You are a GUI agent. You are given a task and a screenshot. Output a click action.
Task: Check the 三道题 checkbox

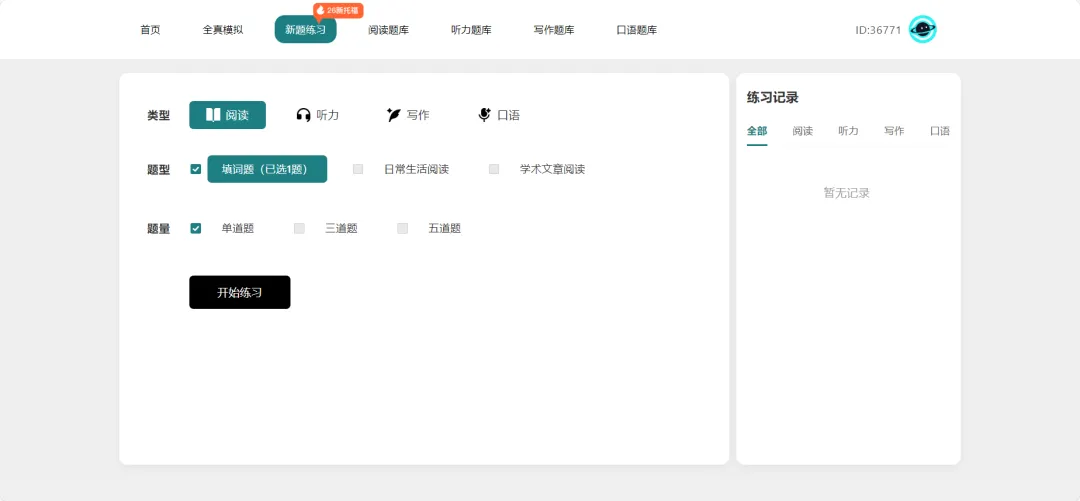click(299, 228)
